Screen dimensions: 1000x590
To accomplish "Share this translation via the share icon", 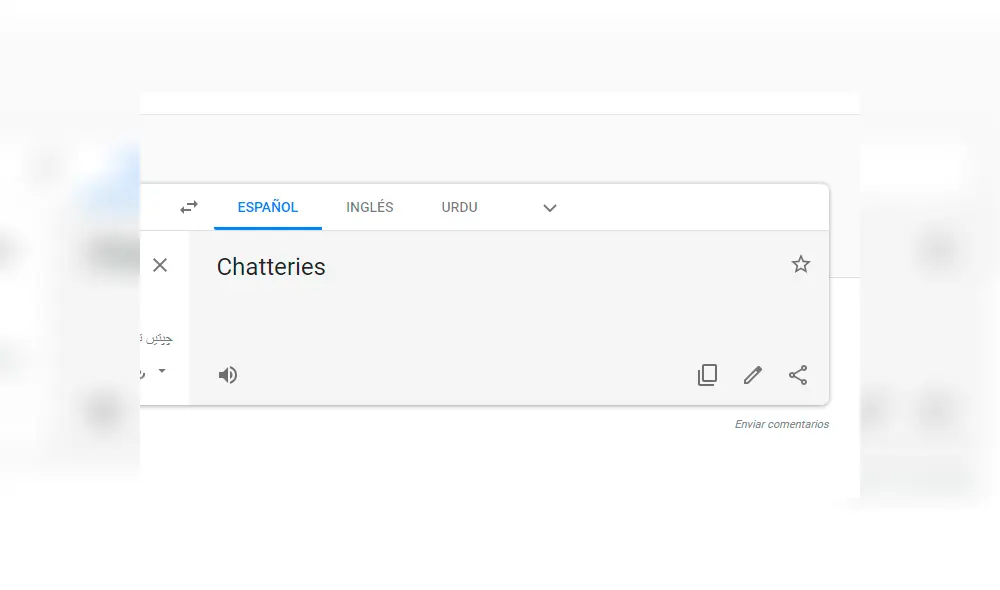I will 798,374.
